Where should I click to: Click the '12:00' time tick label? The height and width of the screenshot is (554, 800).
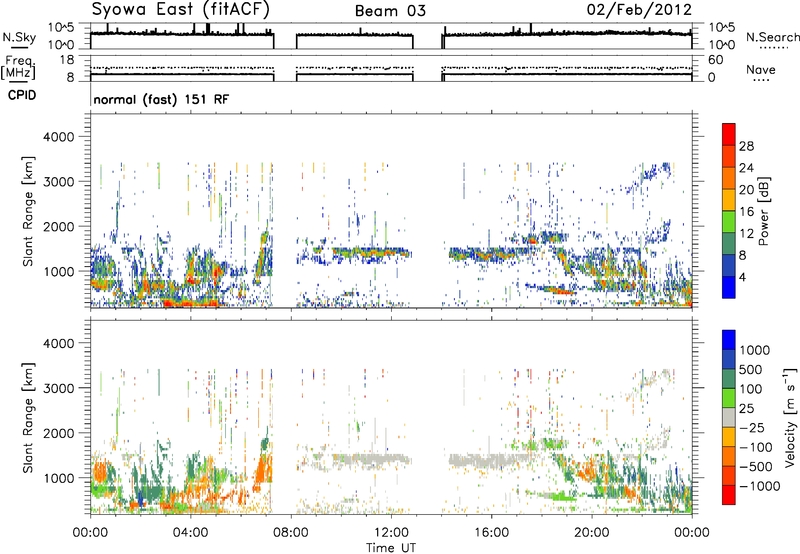coord(391,533)
